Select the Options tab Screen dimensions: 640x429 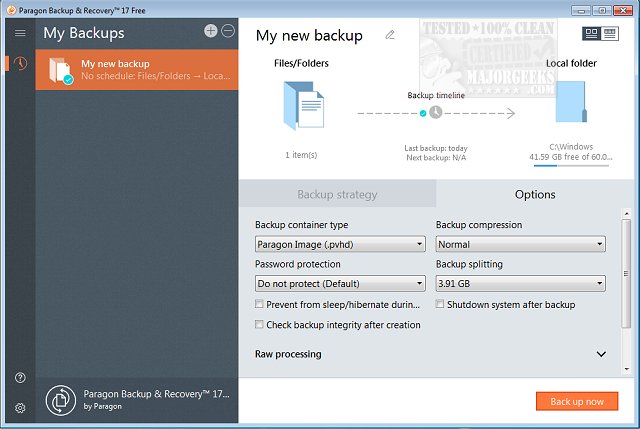pos(535,194)
